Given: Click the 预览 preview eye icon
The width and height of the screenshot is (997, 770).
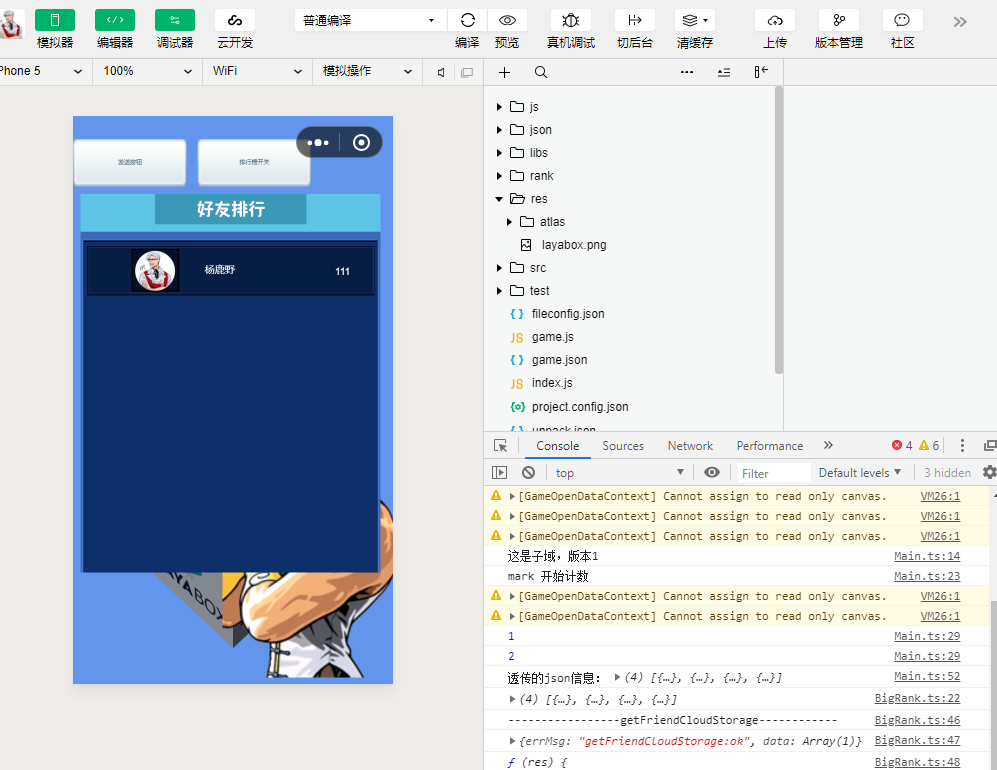Looking at the screenshot, I should [507, 20].
